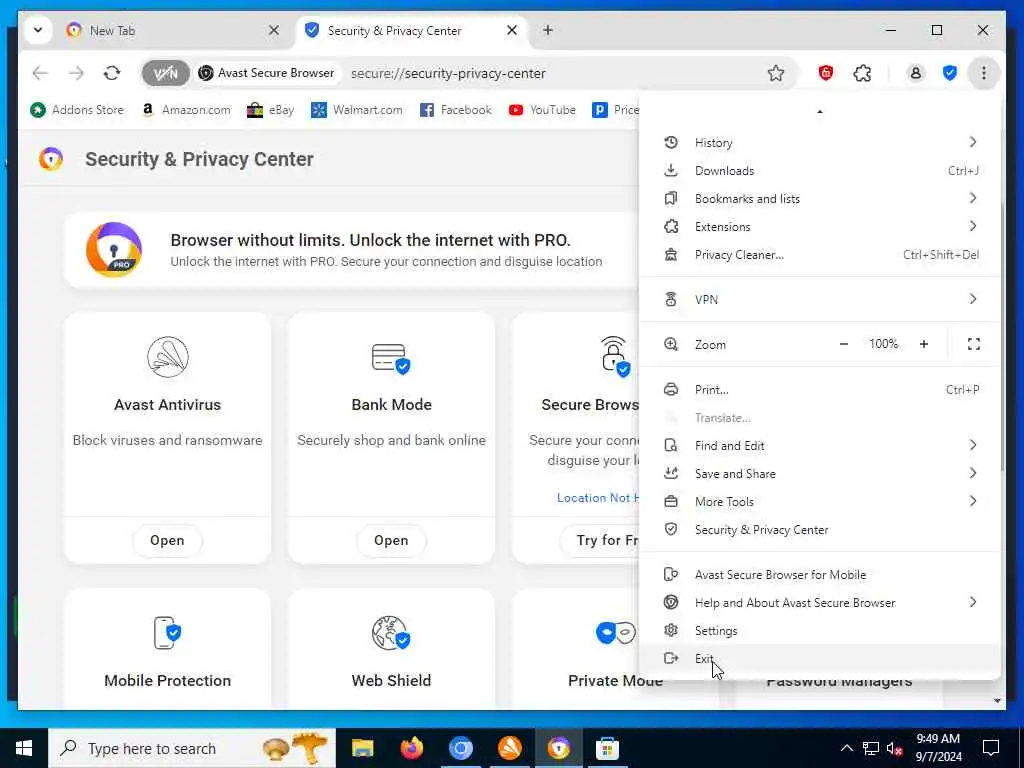
Task: Open the YouTube bookmark
Action: click(542, 110)
